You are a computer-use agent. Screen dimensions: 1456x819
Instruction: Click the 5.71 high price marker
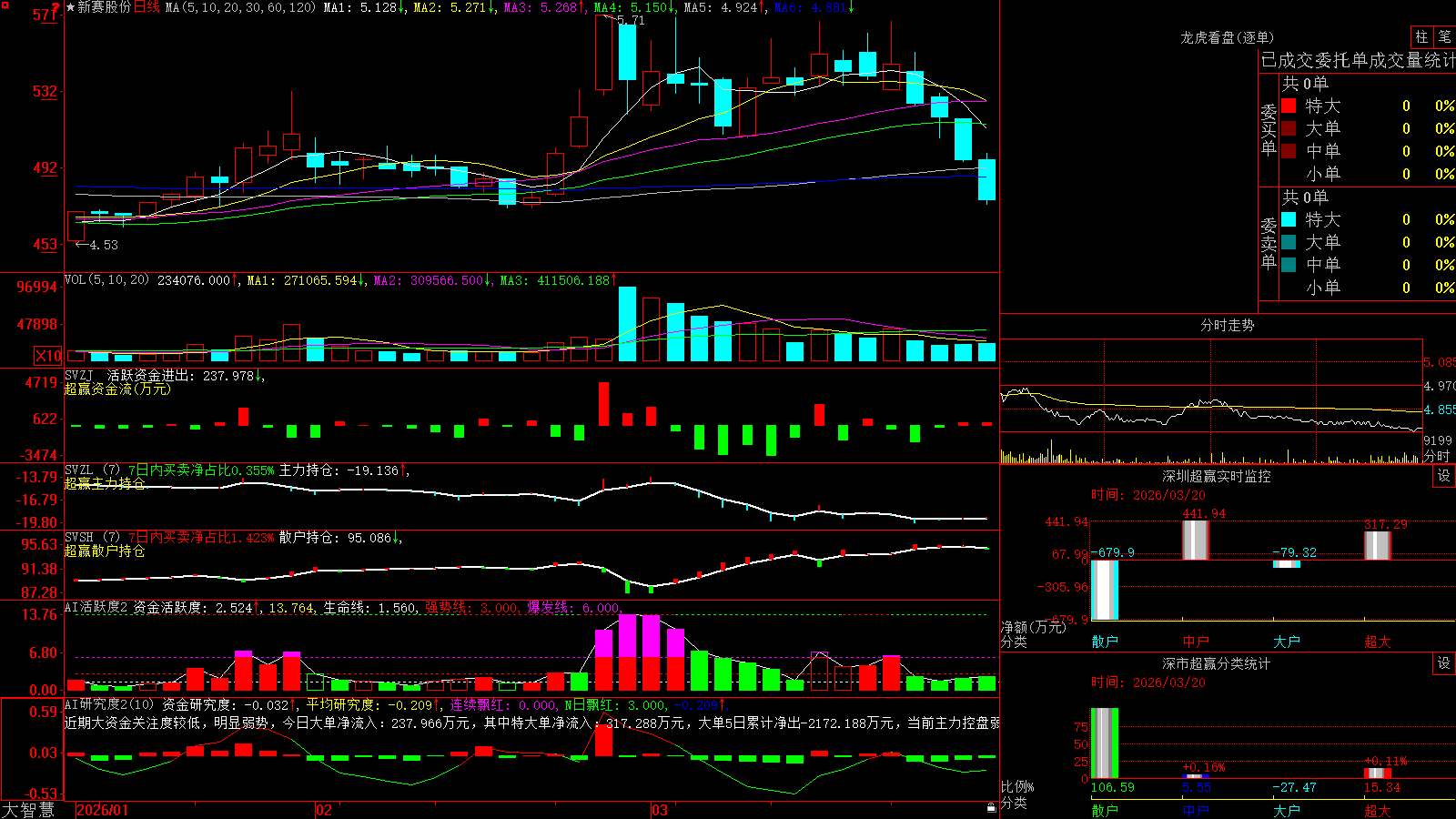630,20
